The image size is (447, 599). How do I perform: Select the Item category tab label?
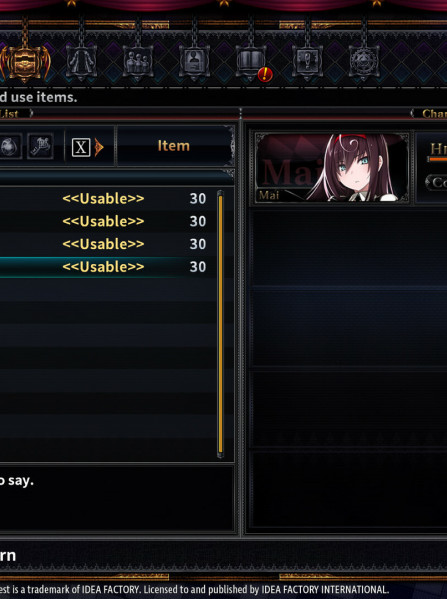pyautogui.click(x=174, y=146)
